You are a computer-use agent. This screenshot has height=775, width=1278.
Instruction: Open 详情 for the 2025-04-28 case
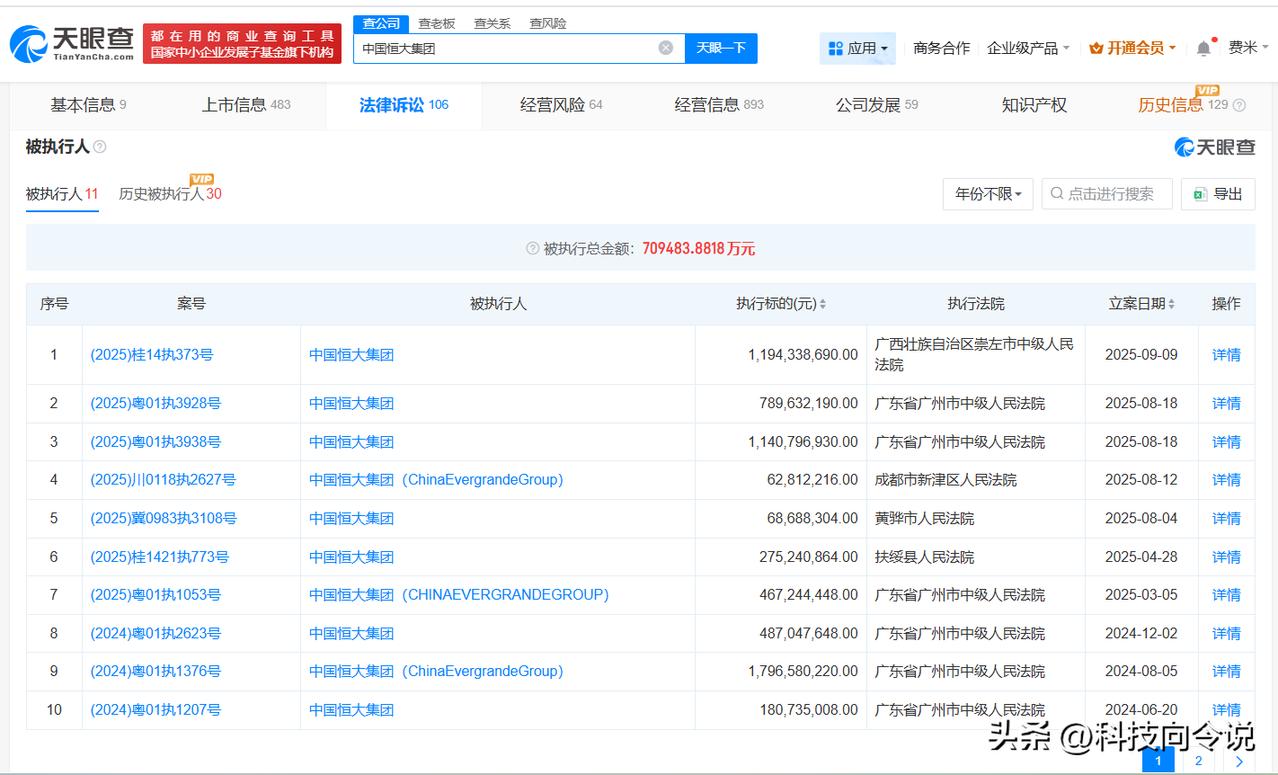click(1226, 557)
